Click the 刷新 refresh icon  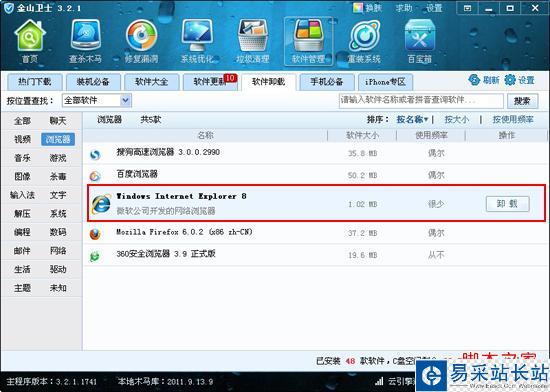point(474,80)
